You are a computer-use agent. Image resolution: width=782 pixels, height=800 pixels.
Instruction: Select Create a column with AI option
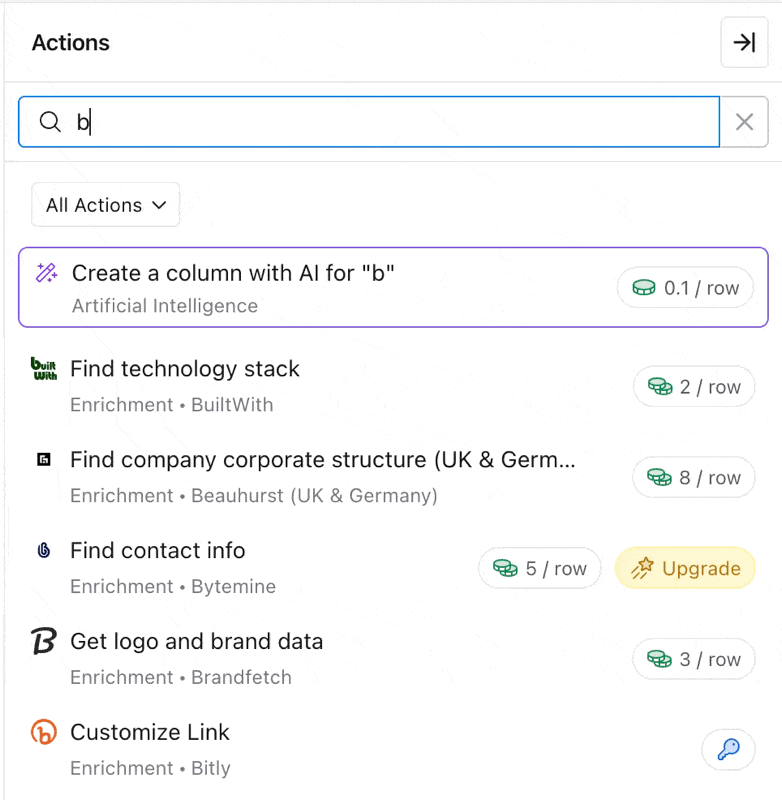(x=233, y=273)
